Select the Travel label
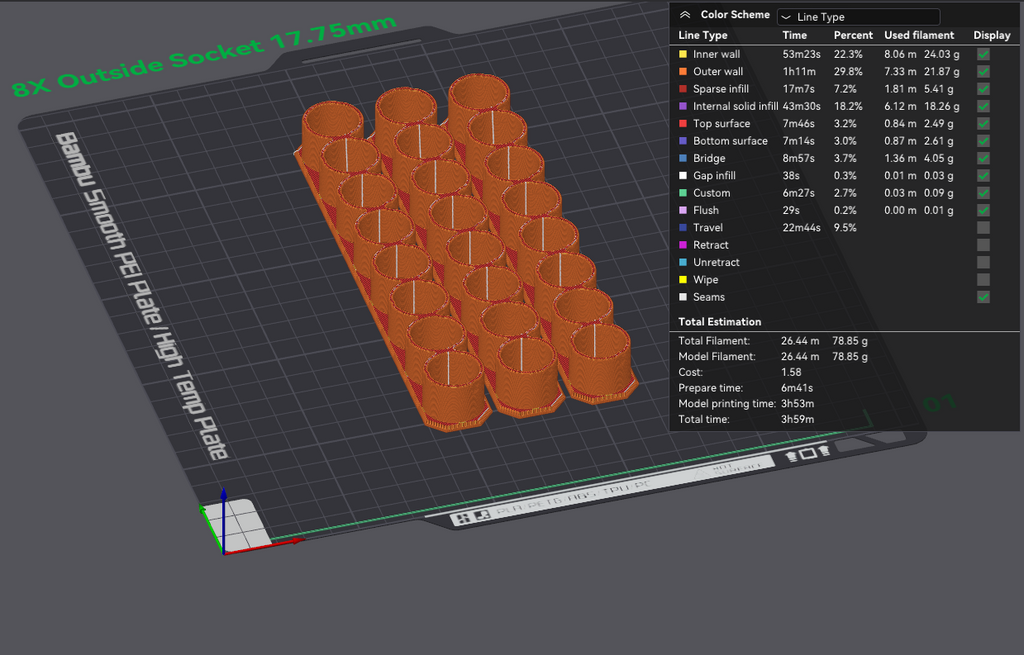The height and width of the screenshot is (655, 1024). click(708, 227)
